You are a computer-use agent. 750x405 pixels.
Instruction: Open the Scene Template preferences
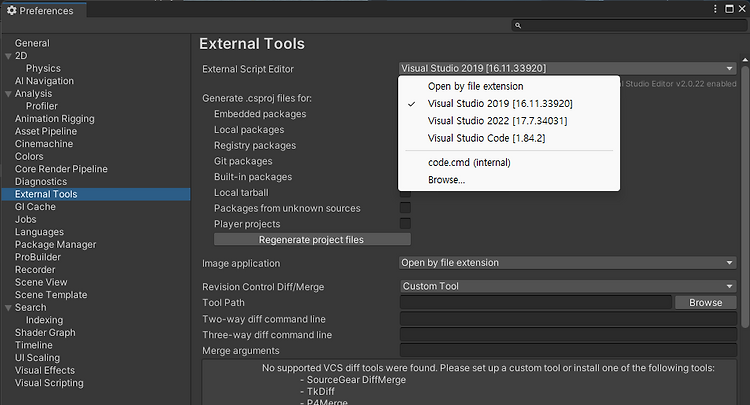(51, 295)
